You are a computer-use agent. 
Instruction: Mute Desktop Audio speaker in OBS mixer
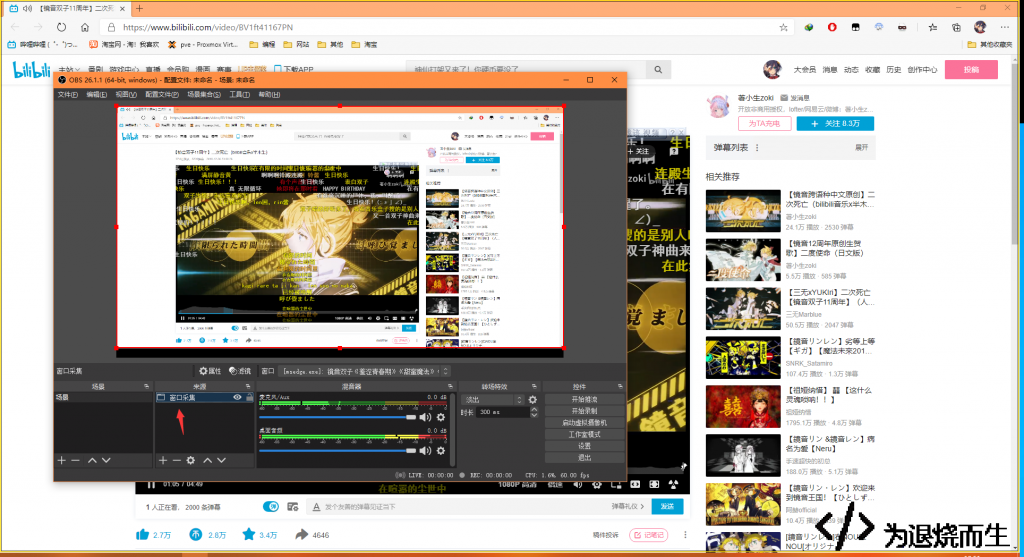[x=426, y=451]
